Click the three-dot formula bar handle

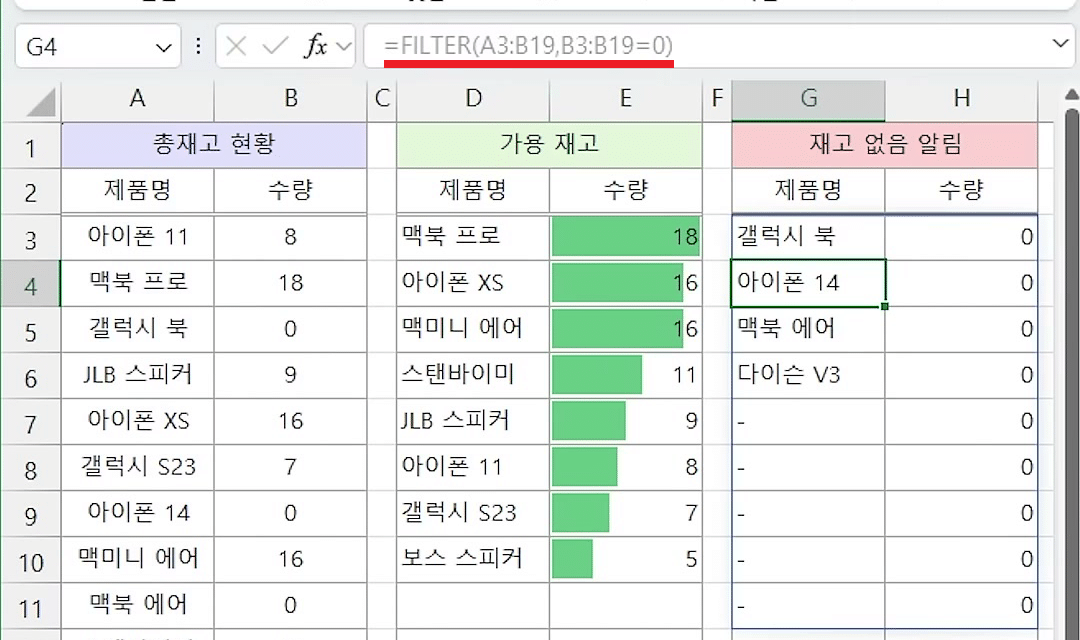pos(198,46)
